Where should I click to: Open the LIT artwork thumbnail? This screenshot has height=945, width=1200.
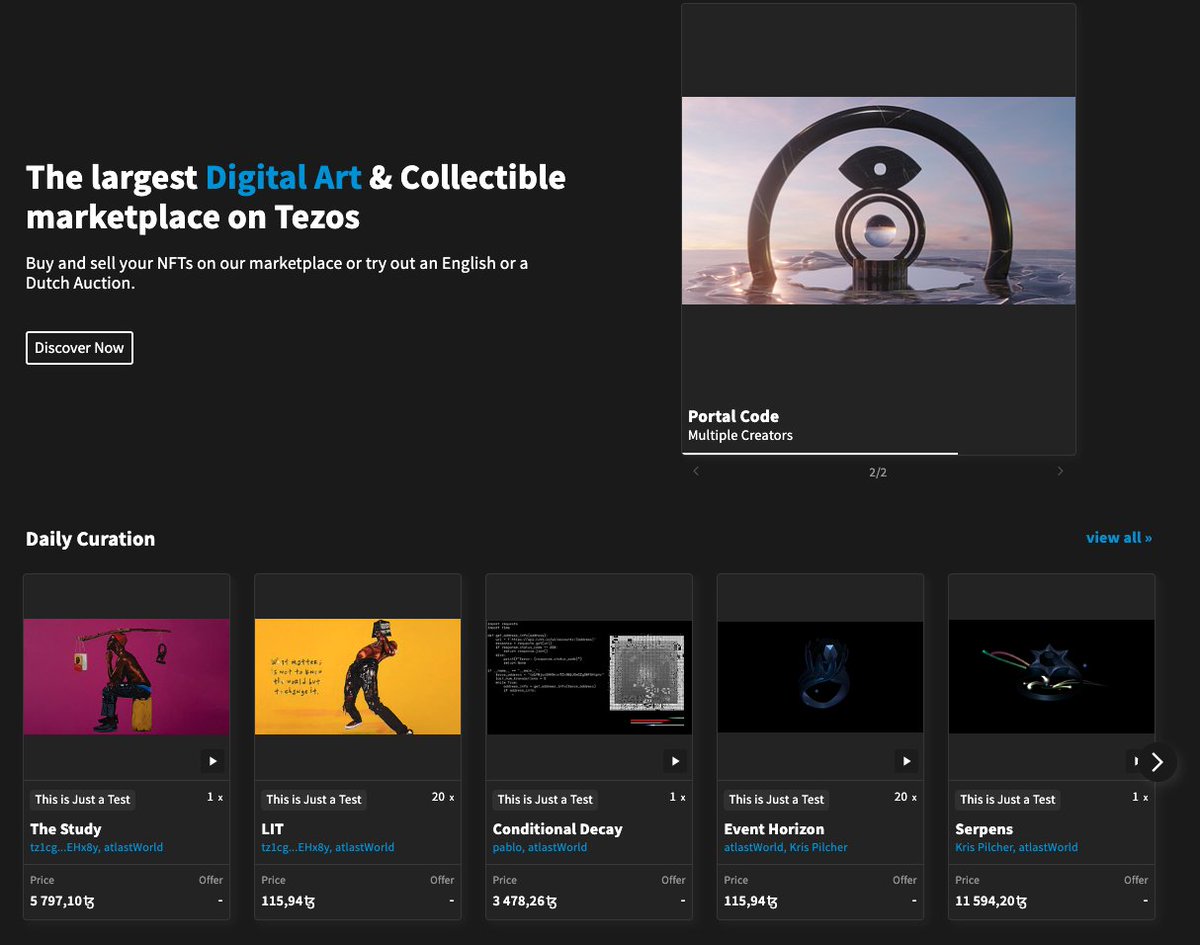click(358, 677)
